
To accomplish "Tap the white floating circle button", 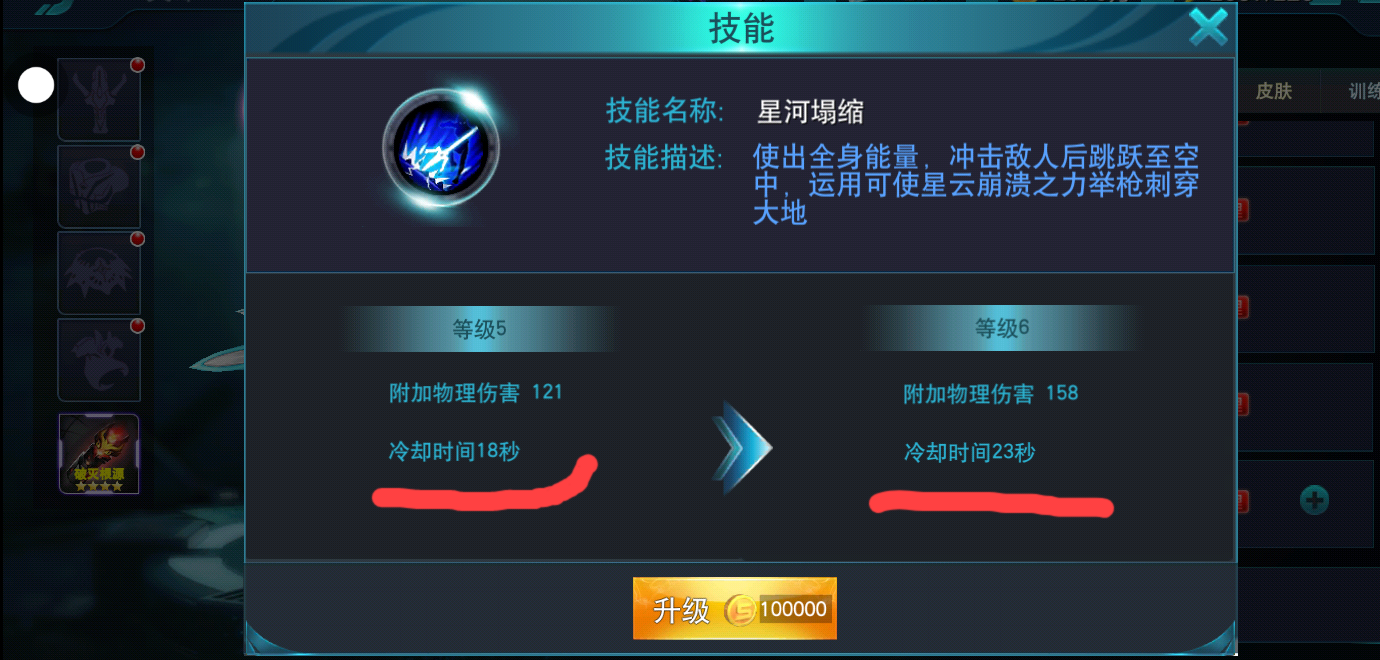I will (x=36, y=86).
